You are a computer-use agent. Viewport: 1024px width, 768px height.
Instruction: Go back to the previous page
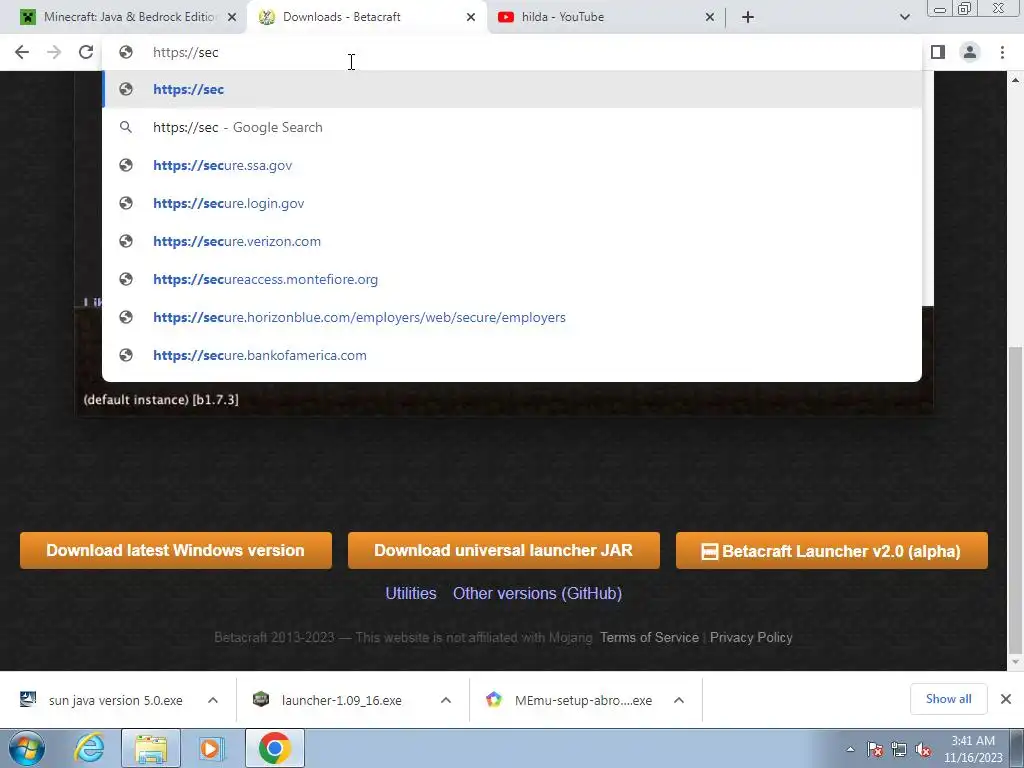pos(22,52)
